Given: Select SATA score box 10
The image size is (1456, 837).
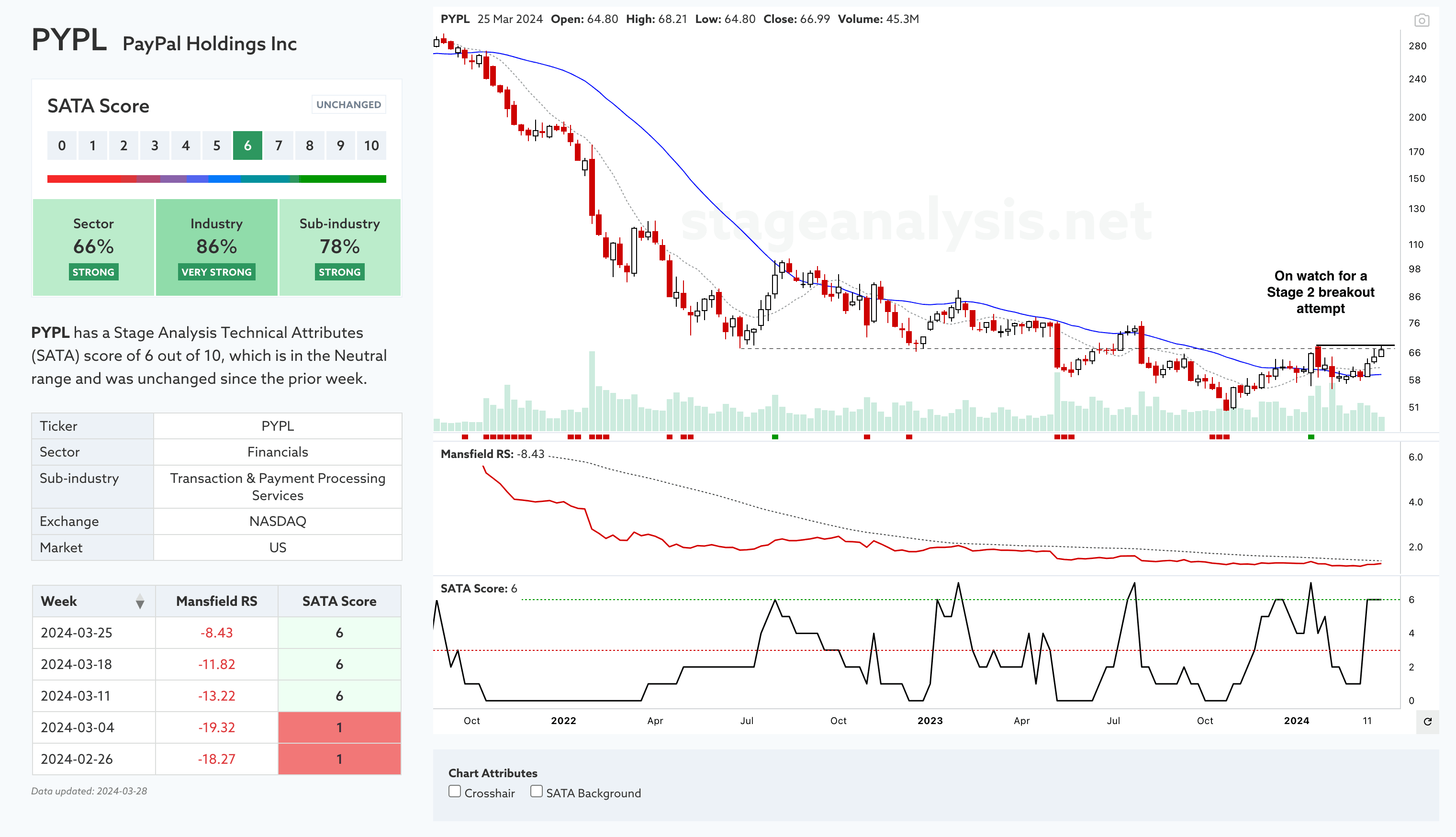Looking at the screenshot, I should tap(371, 145).
